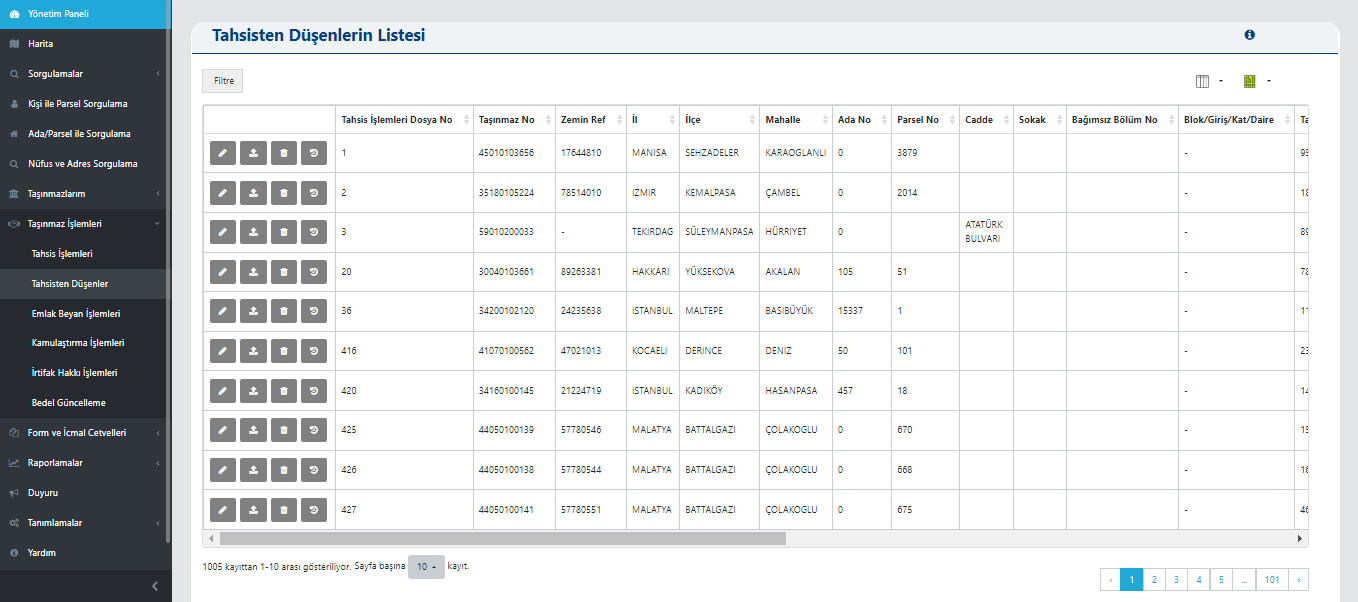Click the Filtre button
Image resolution: width=1358 pixels, height=602 pixels.
pos(222,81)
